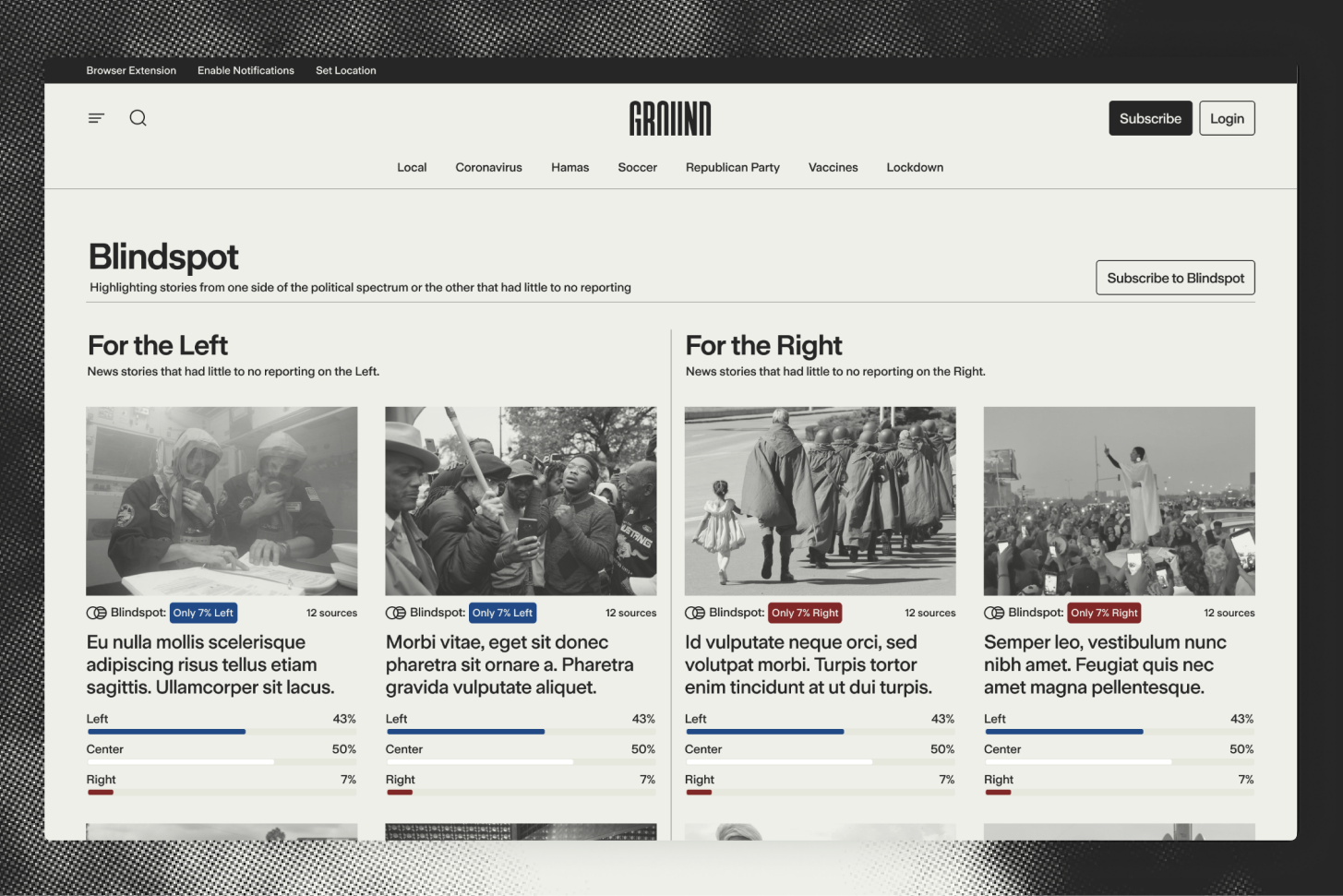Click the Blindspot icon beside the 'Morbi vitae' story
Image resolution: width=1343 pixels, height=896 pixels.
(x=396, y=613)
